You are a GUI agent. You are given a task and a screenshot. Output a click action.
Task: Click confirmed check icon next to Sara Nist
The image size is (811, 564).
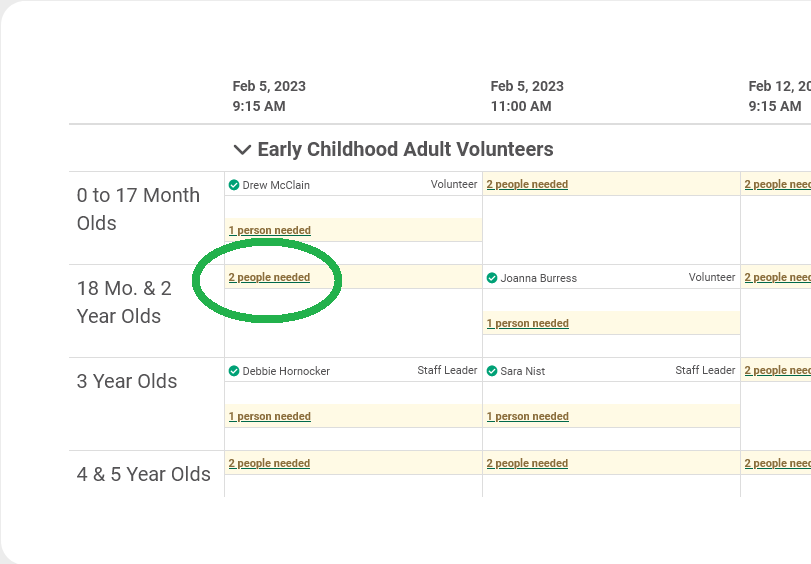[492, 371]
